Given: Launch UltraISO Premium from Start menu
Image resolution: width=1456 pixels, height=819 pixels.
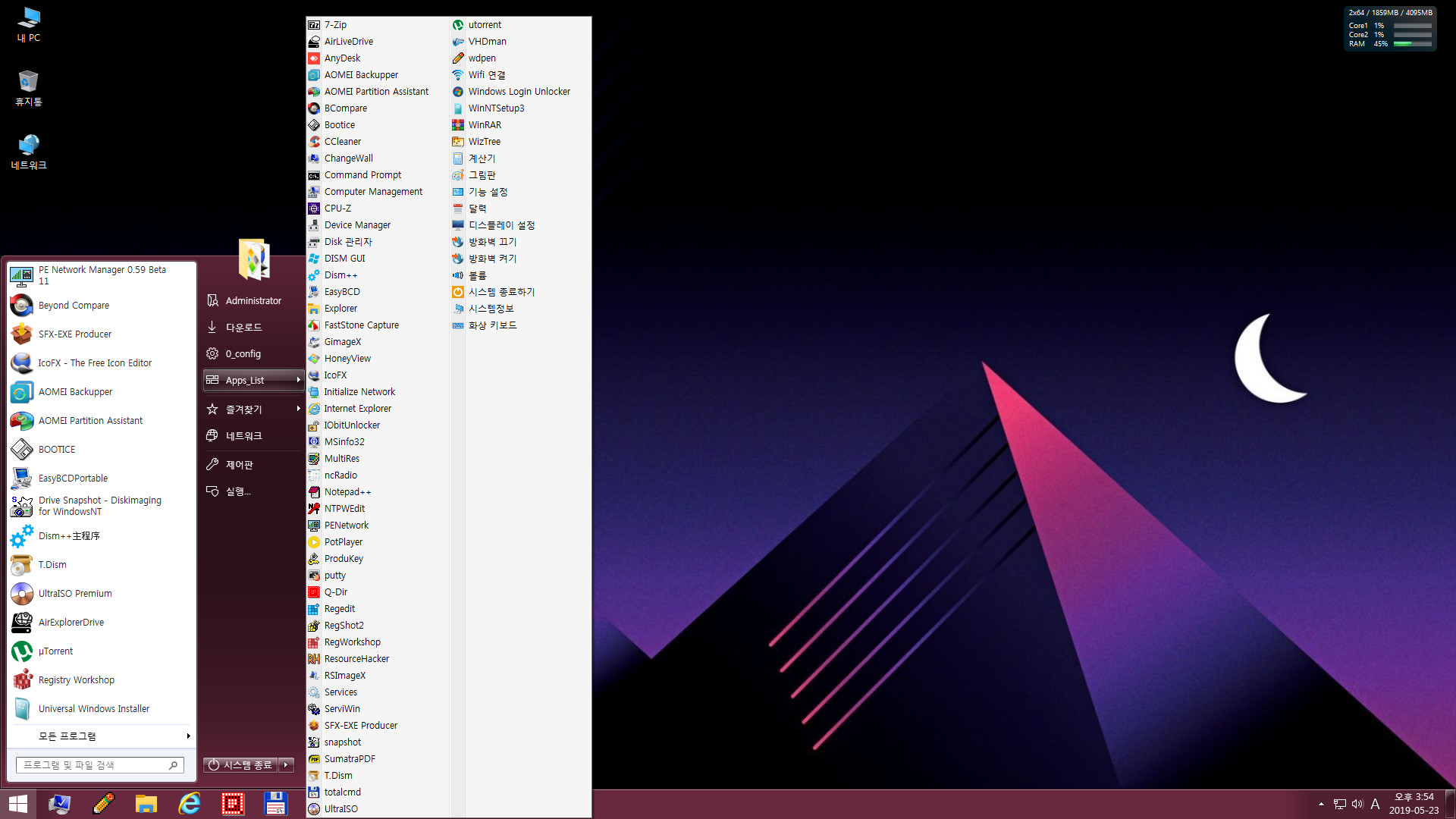Looking at the screenshot, I should (102, 594).
